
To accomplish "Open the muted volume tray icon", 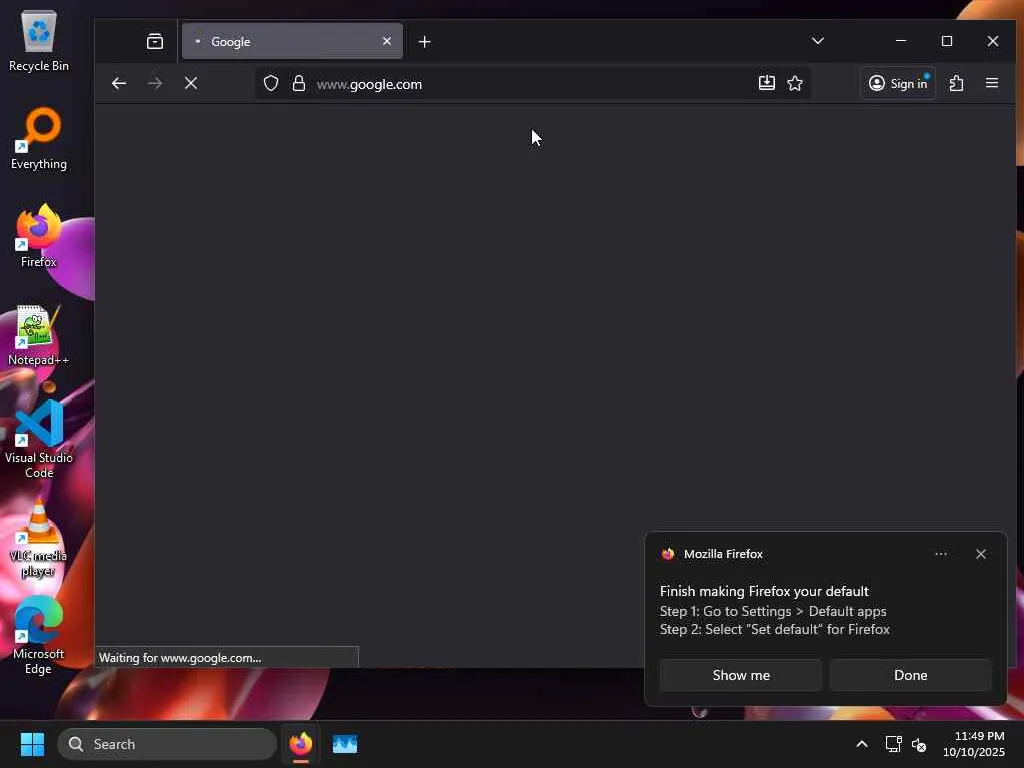I will [919, 744].
